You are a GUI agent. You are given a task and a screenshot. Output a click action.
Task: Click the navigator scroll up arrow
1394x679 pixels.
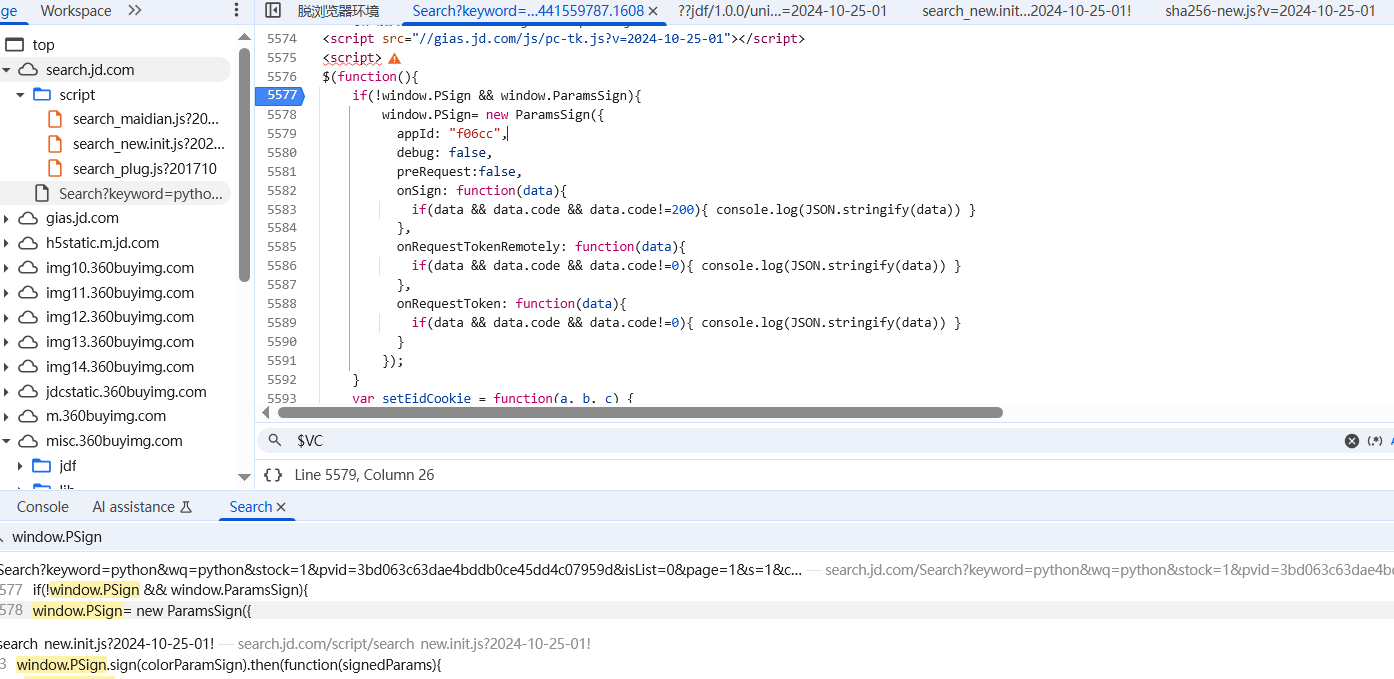[x=244, y=37]
